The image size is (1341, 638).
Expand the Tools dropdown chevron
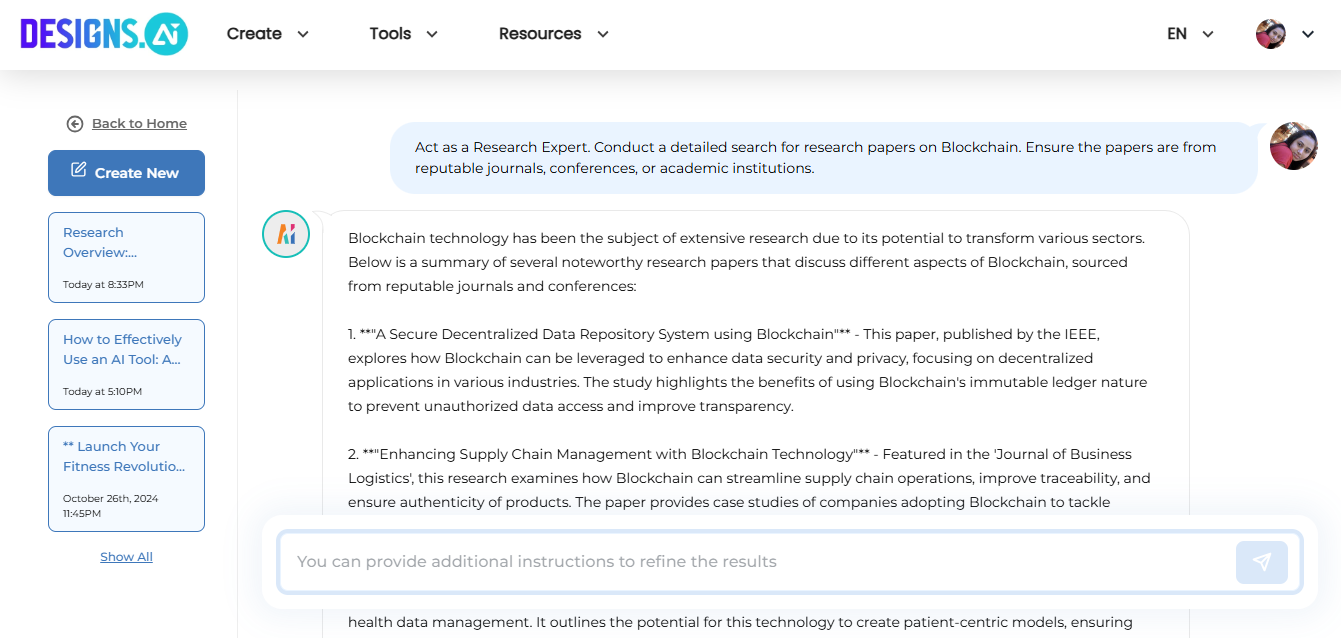click(432, 33)
